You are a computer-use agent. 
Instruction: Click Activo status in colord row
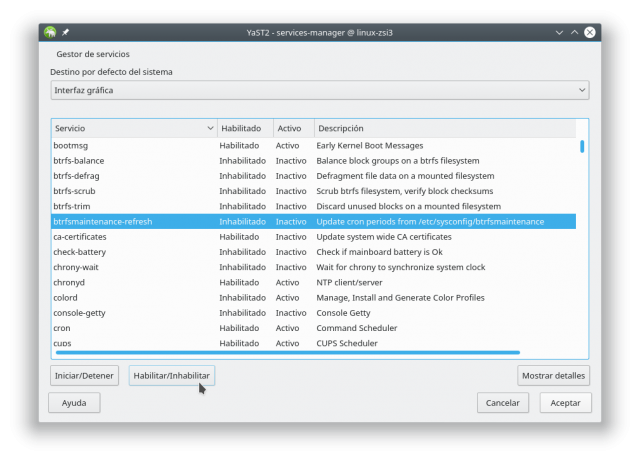[287, 298]
